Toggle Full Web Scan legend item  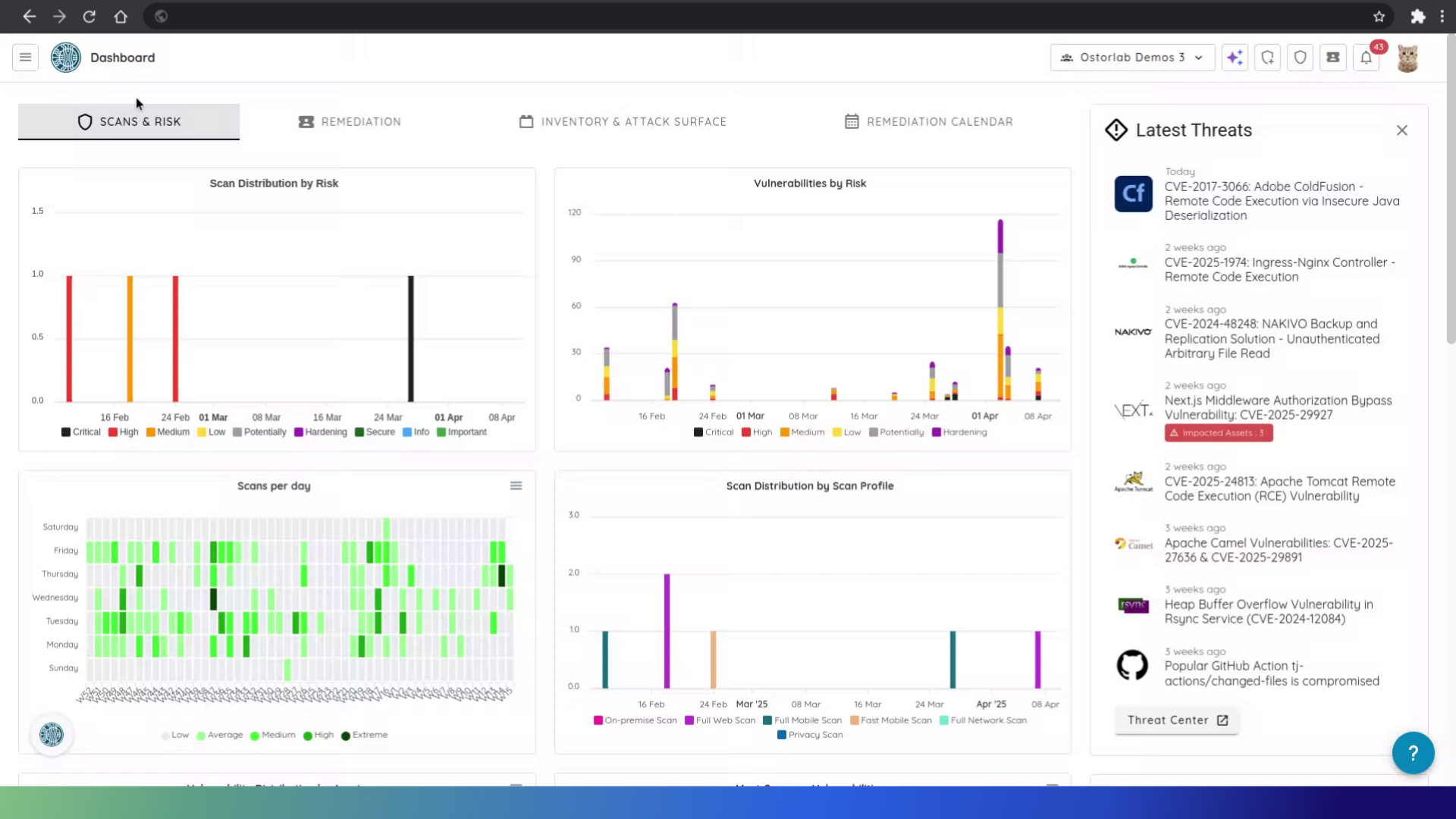click(720, 720)
